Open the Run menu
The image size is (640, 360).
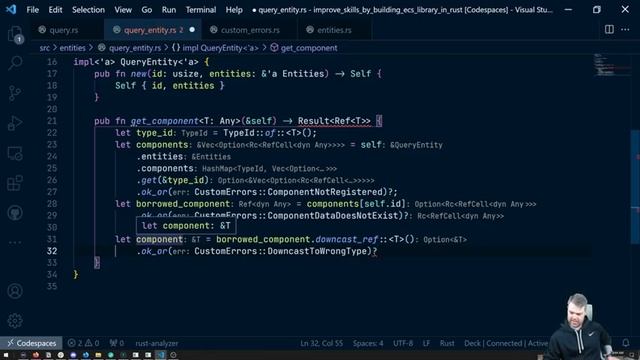tap(169, 10)
